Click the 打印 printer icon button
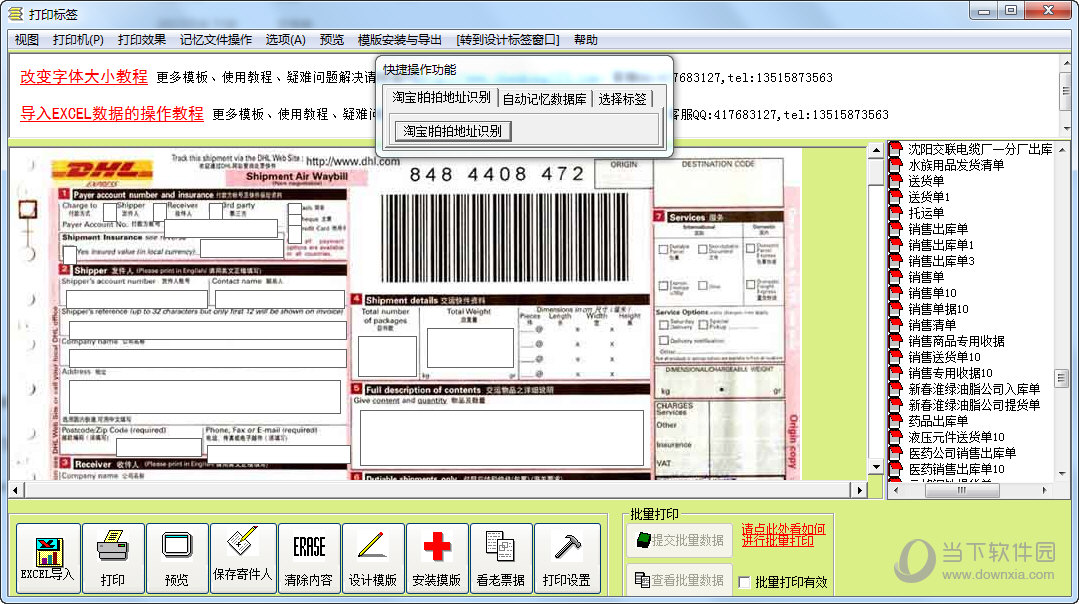Screen dimensions: 1079x604 click(x=113, y=558)
